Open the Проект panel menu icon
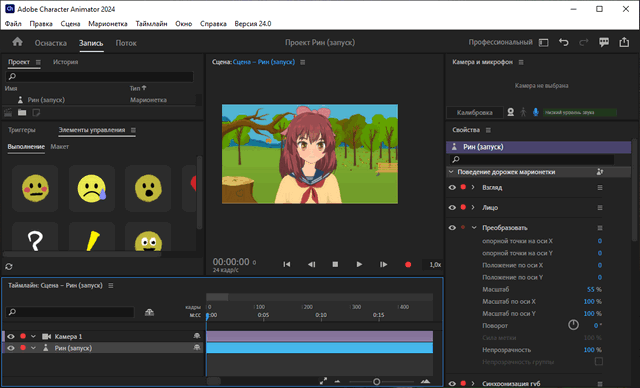 (38, 62)
